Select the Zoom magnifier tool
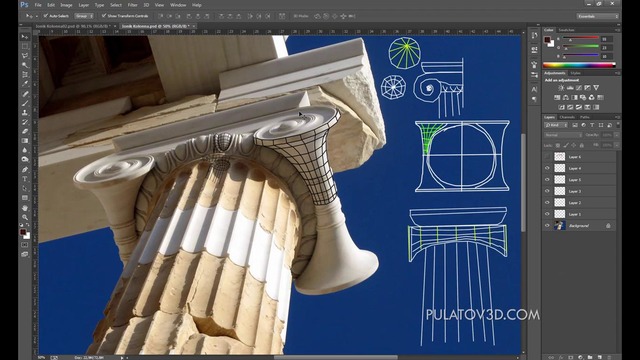The height and width of the screenshot is (360, 640). (25, 217)
